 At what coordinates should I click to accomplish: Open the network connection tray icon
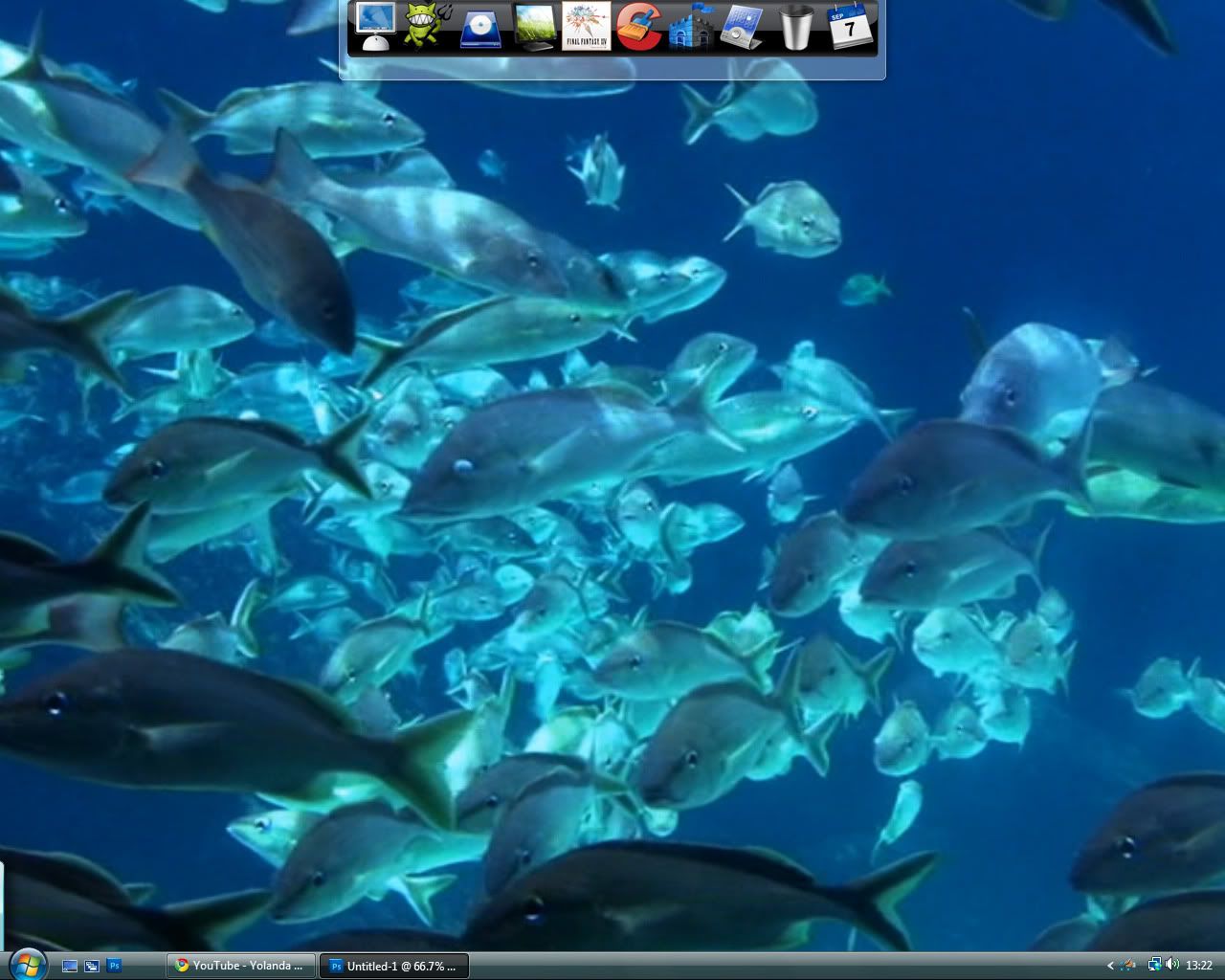(1154, 966)
